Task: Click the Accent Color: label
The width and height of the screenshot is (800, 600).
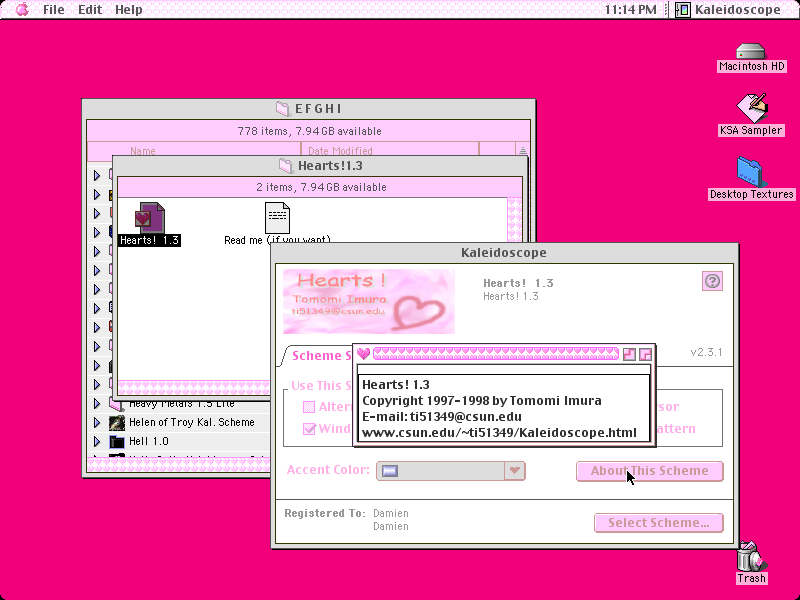Action: point(328,470)
